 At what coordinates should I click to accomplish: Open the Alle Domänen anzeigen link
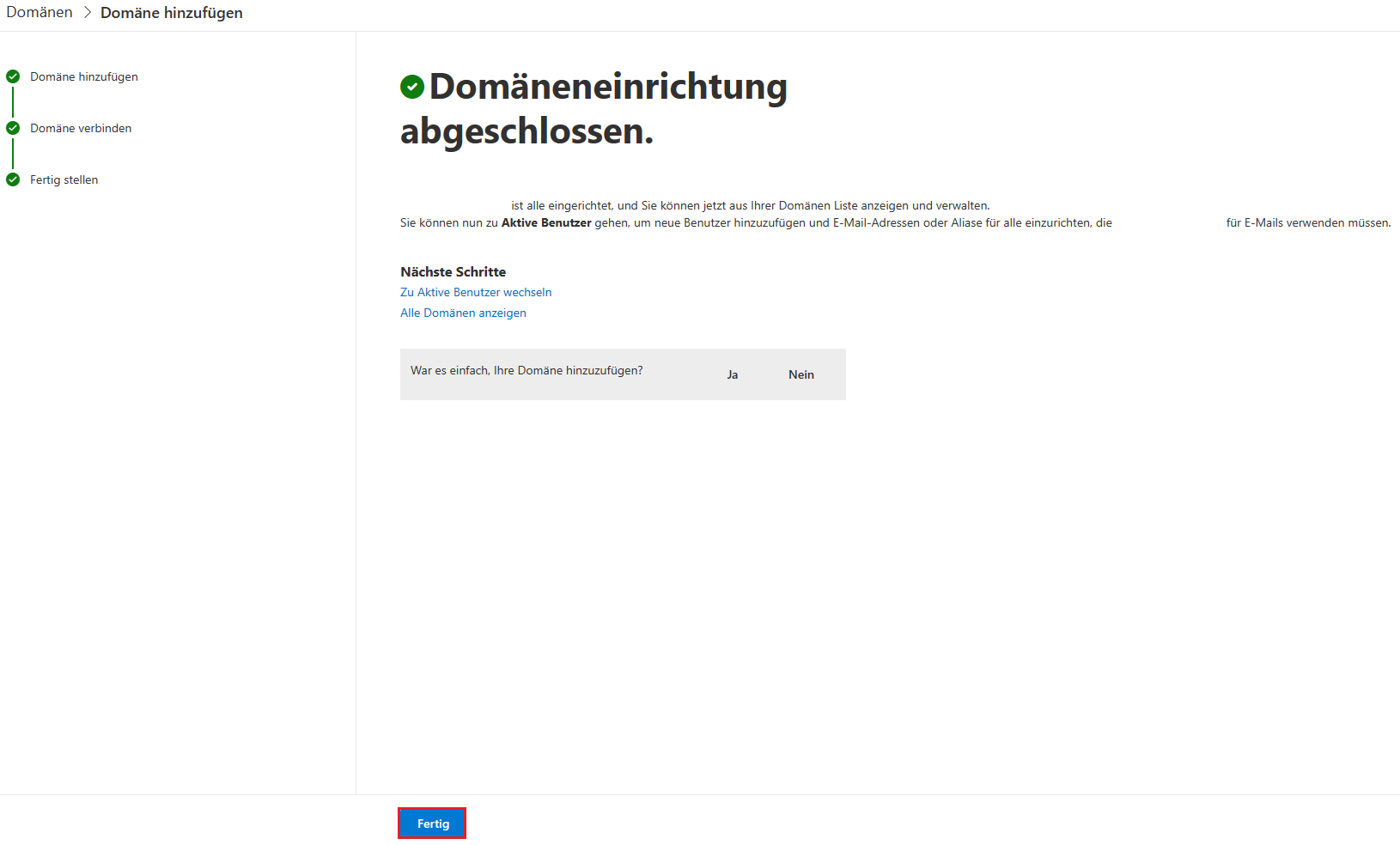(x=463, y=313)
